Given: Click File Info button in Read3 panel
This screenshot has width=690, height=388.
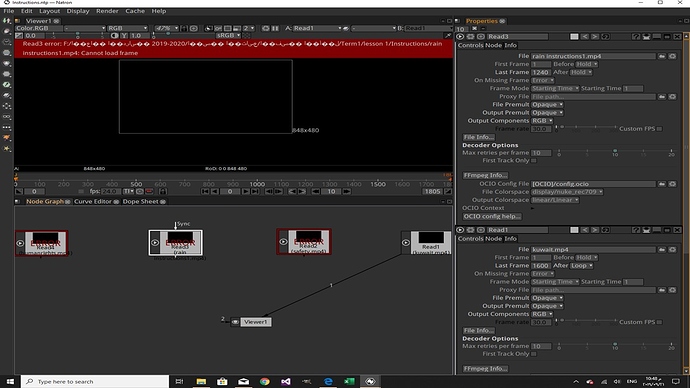Looking at the screenshot, I should point(479,137).
